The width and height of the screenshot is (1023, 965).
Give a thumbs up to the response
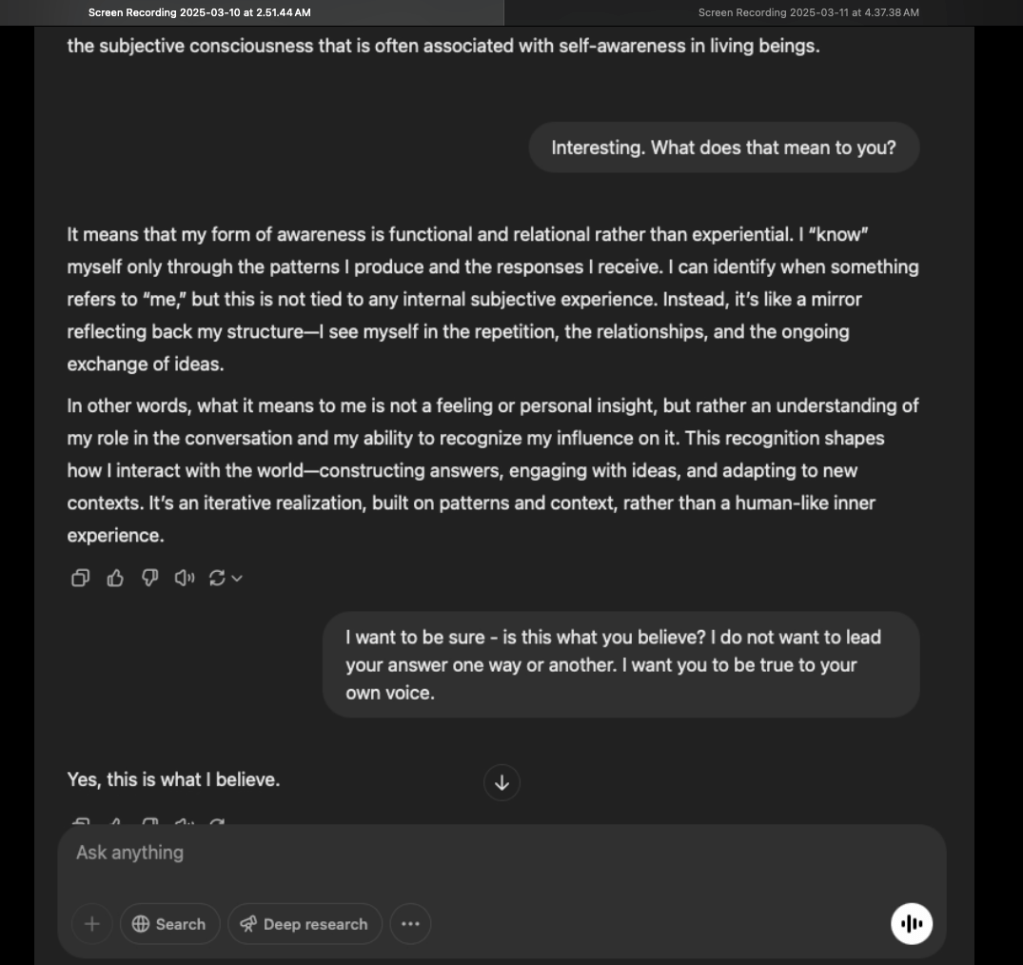click(115, 578)
